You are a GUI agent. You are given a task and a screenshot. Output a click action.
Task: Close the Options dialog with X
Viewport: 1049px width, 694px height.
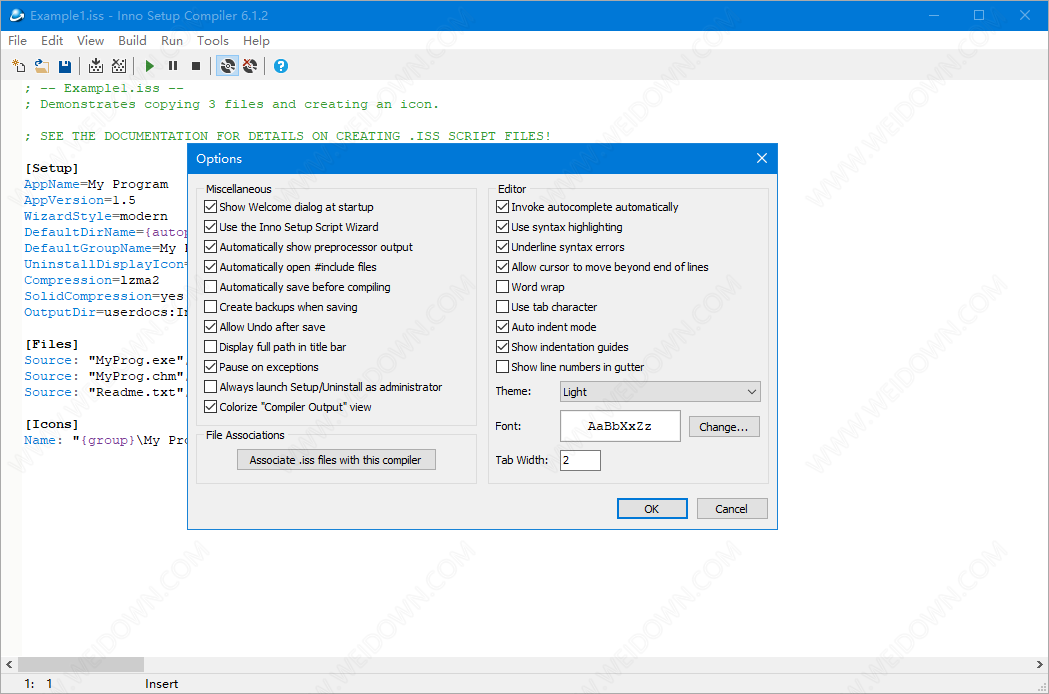coord(761,158)
